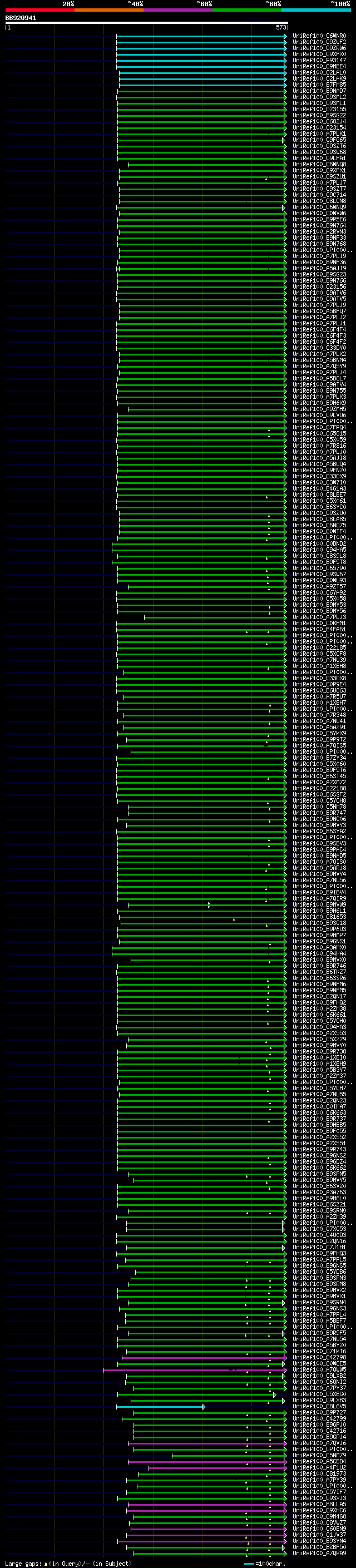Click the purple ~60% identity legend bar
The height and width of the screenshot is (1568, 356).
coord(177,10)
